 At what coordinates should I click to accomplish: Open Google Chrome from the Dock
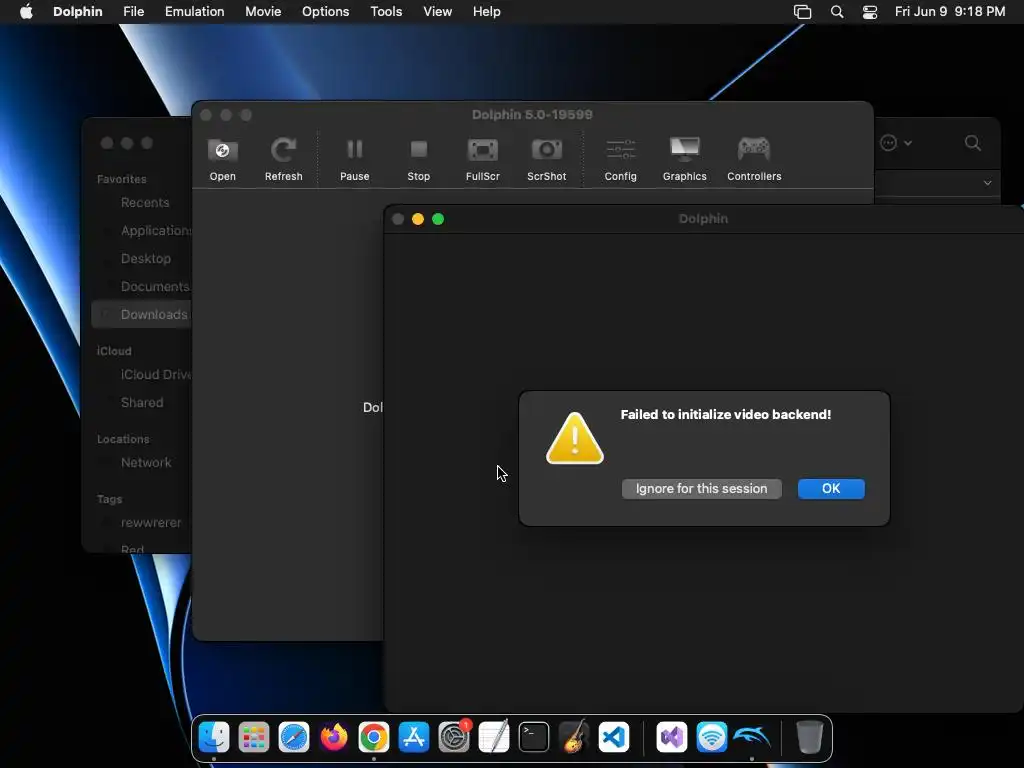coord(374,738)
